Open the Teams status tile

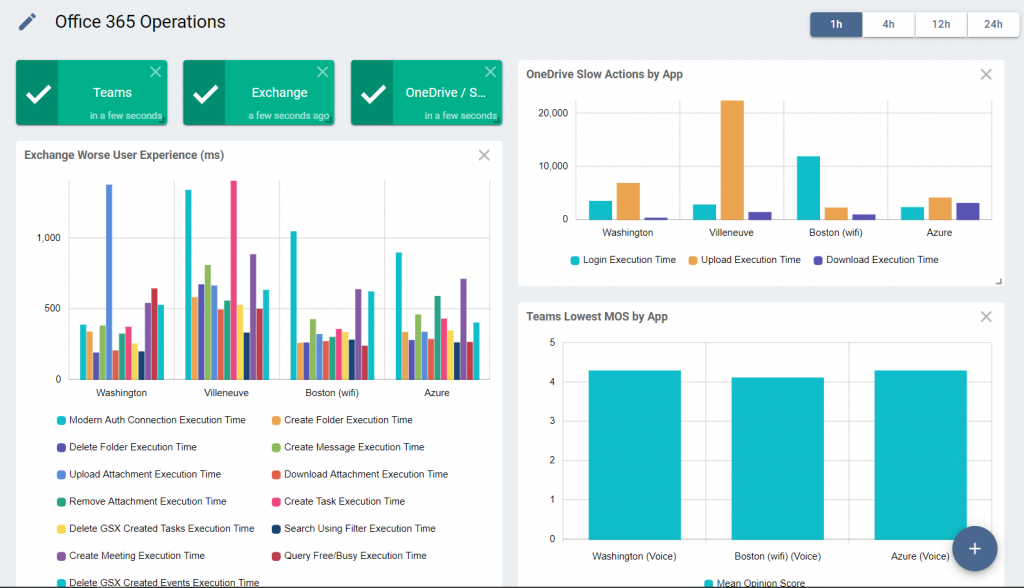[x=91, y=93]
